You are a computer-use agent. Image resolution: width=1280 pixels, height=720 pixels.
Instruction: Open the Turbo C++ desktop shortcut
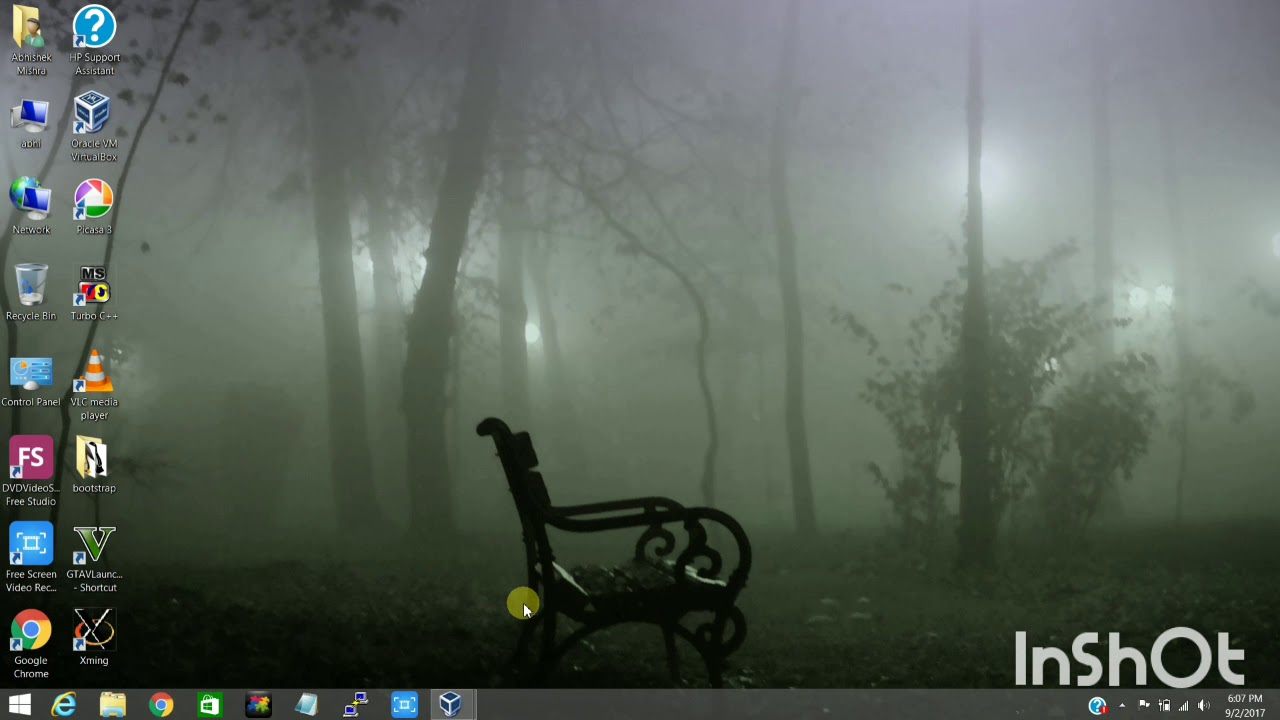click(x=94, y=292)
